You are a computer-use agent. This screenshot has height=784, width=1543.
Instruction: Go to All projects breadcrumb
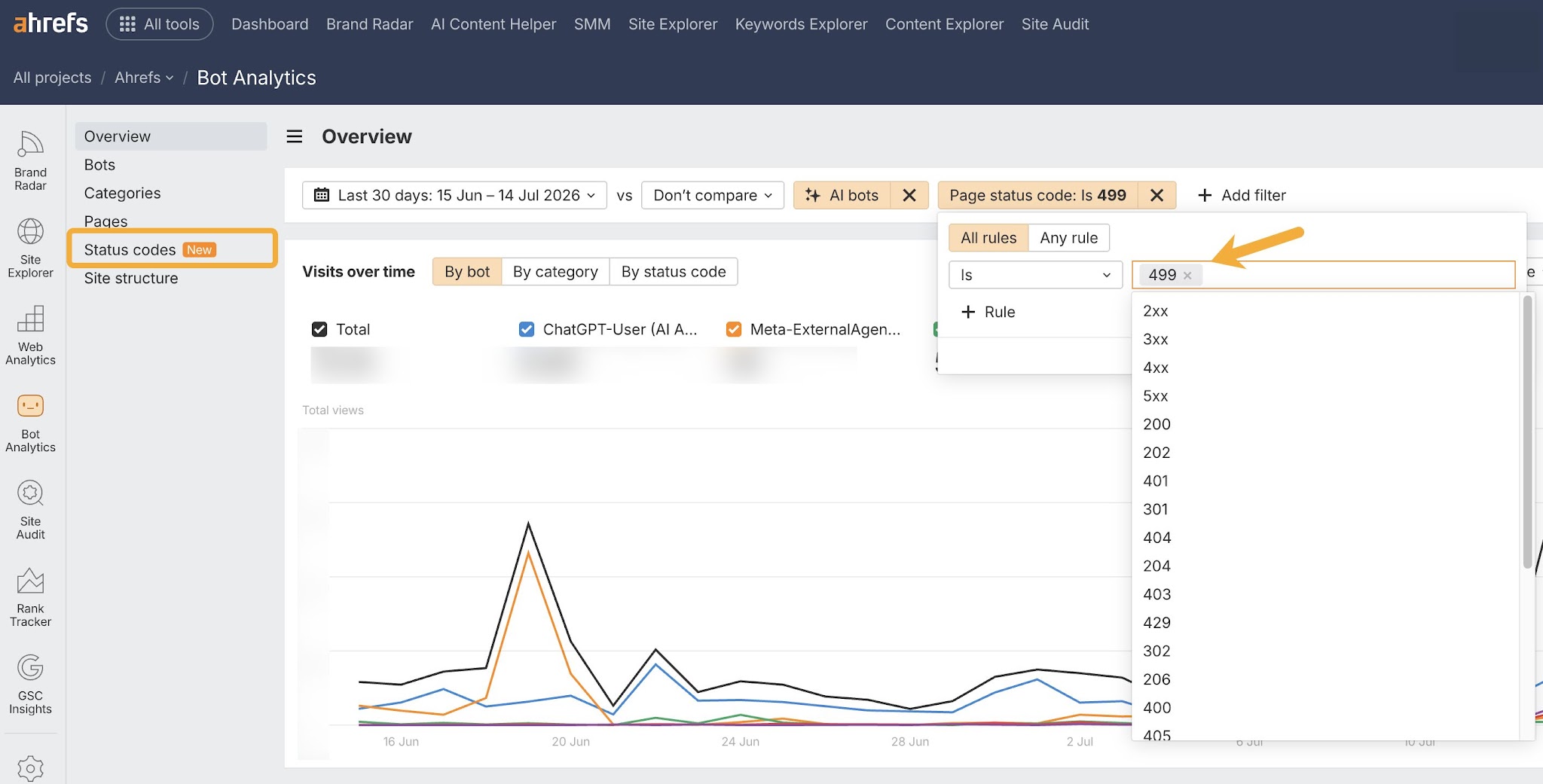pyautogui.click(x=52, y=78)
